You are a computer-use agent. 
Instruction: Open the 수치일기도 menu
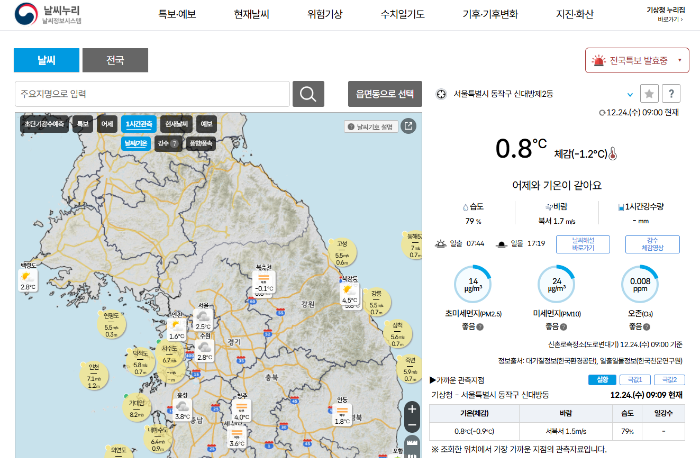coord(402,14)
